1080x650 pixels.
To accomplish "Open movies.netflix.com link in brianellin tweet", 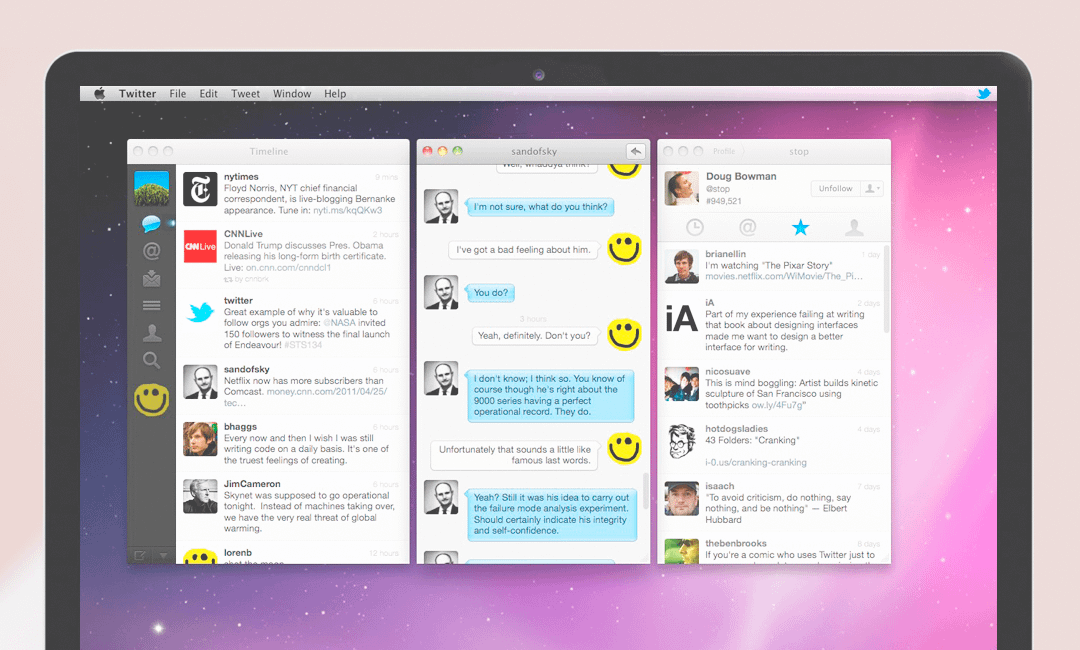I will coord(784,276).
